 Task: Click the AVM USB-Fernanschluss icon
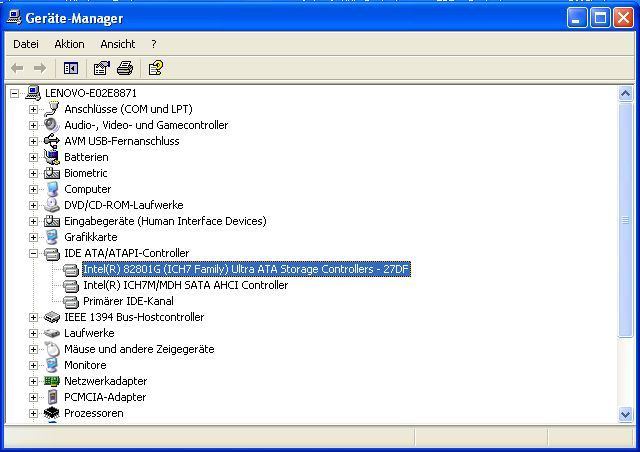52,141
